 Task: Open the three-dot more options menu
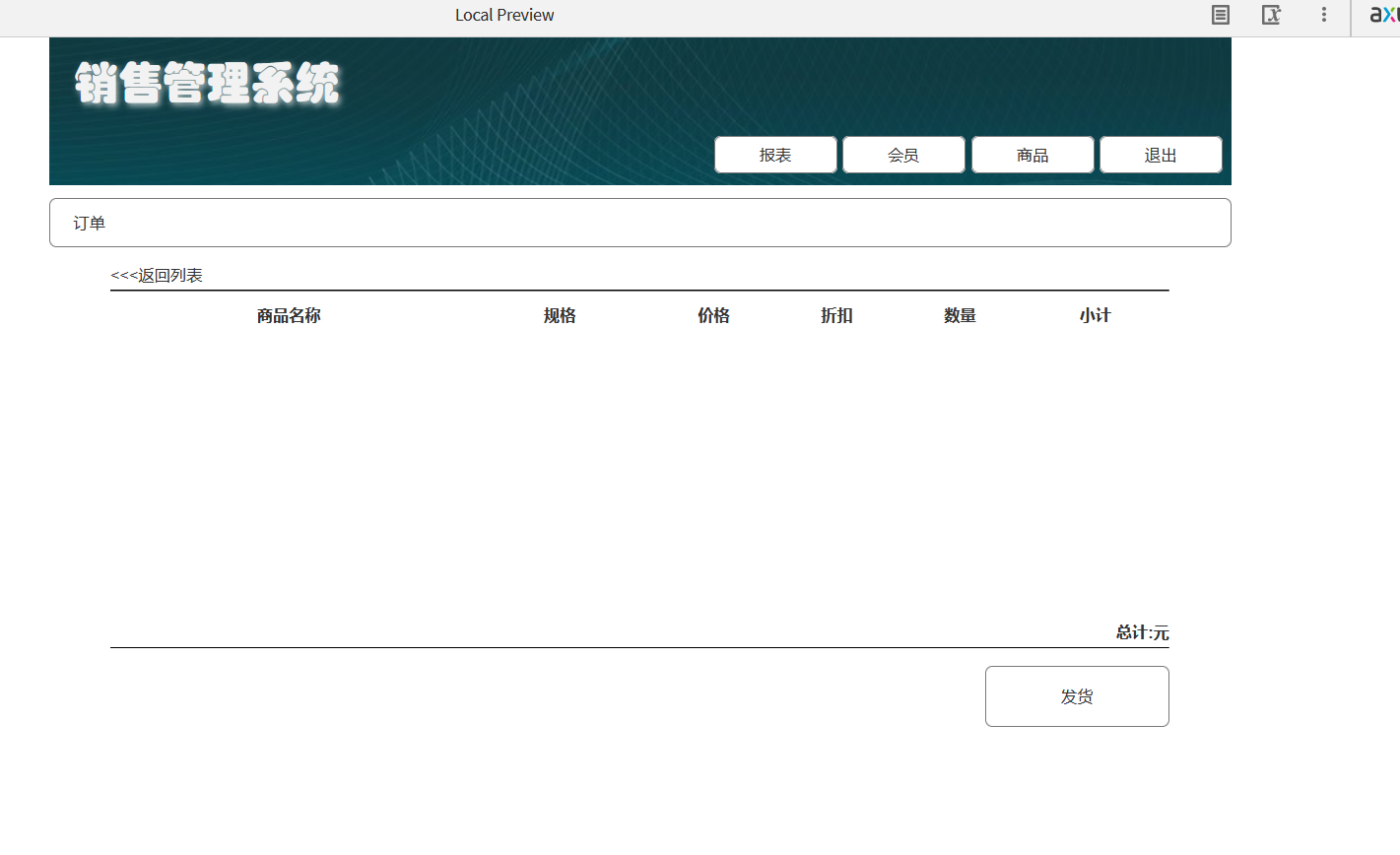pyautogui.click(x=1324, y=15)
